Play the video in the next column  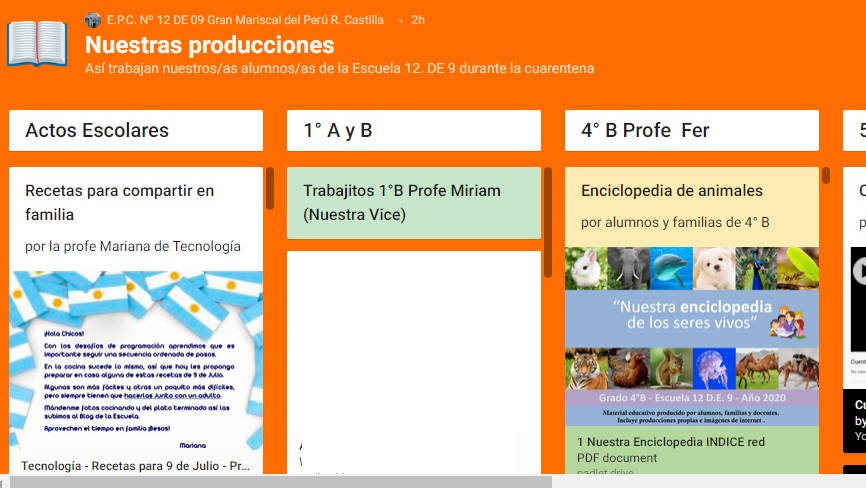859,271
